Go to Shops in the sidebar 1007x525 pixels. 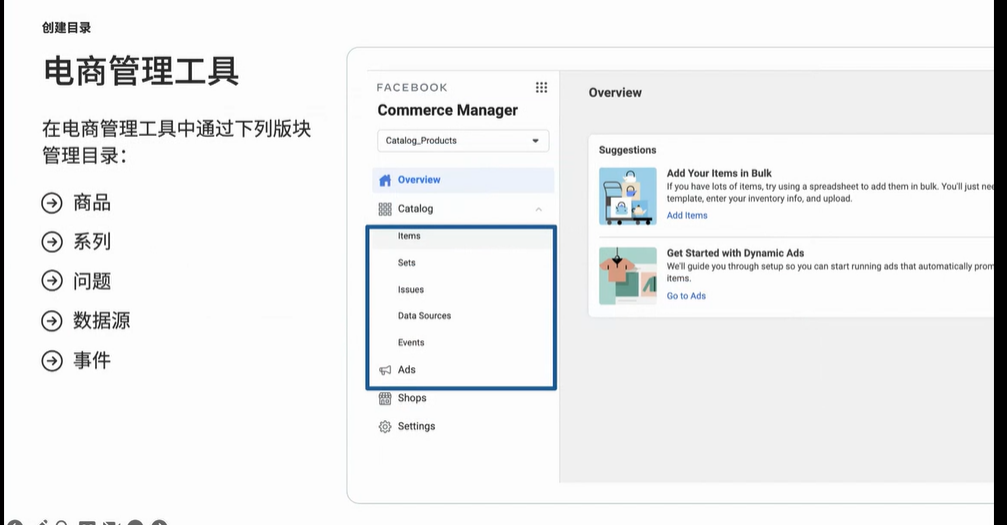point(412,398)
